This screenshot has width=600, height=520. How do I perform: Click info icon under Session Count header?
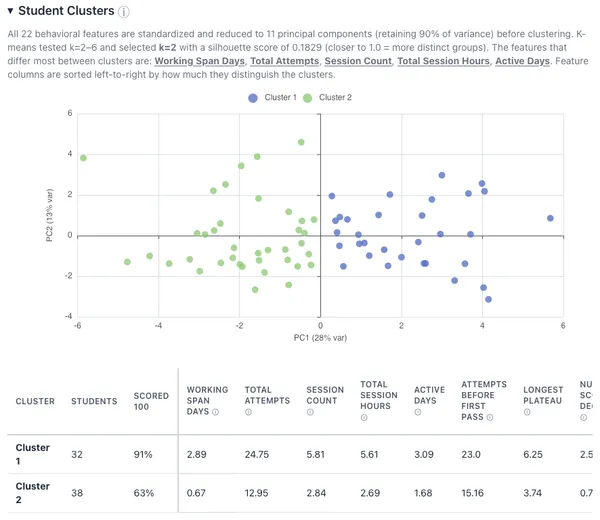click(x=310, y=412)
